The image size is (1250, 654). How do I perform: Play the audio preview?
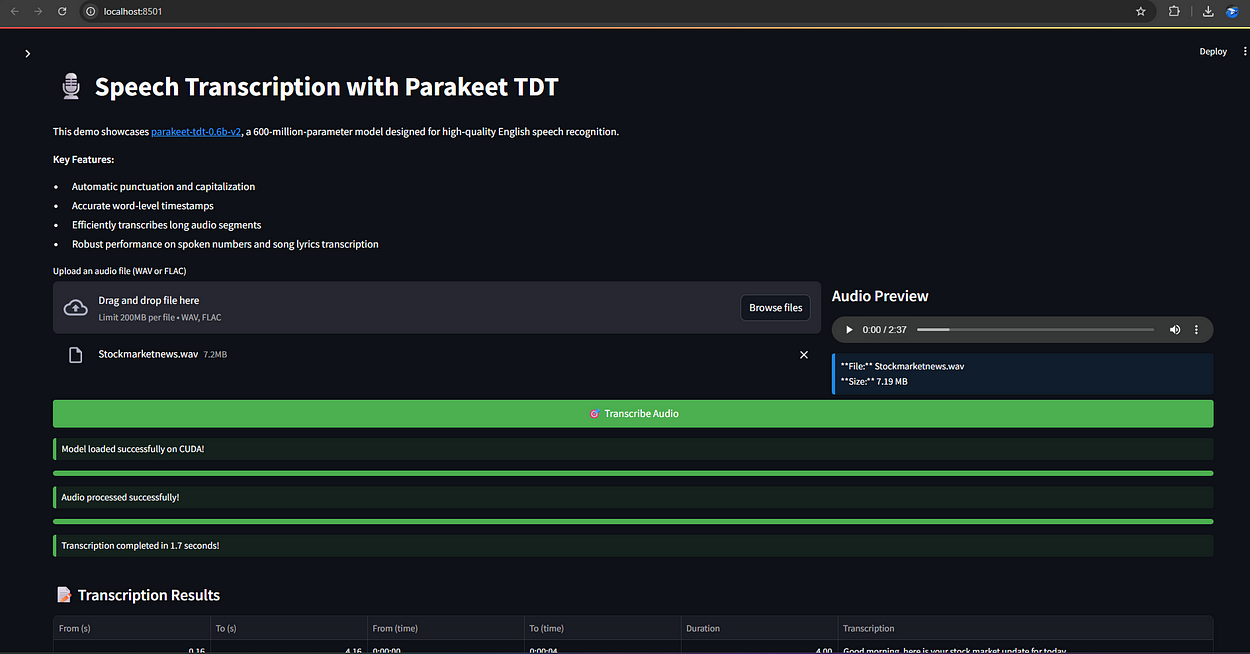(850, 329)
